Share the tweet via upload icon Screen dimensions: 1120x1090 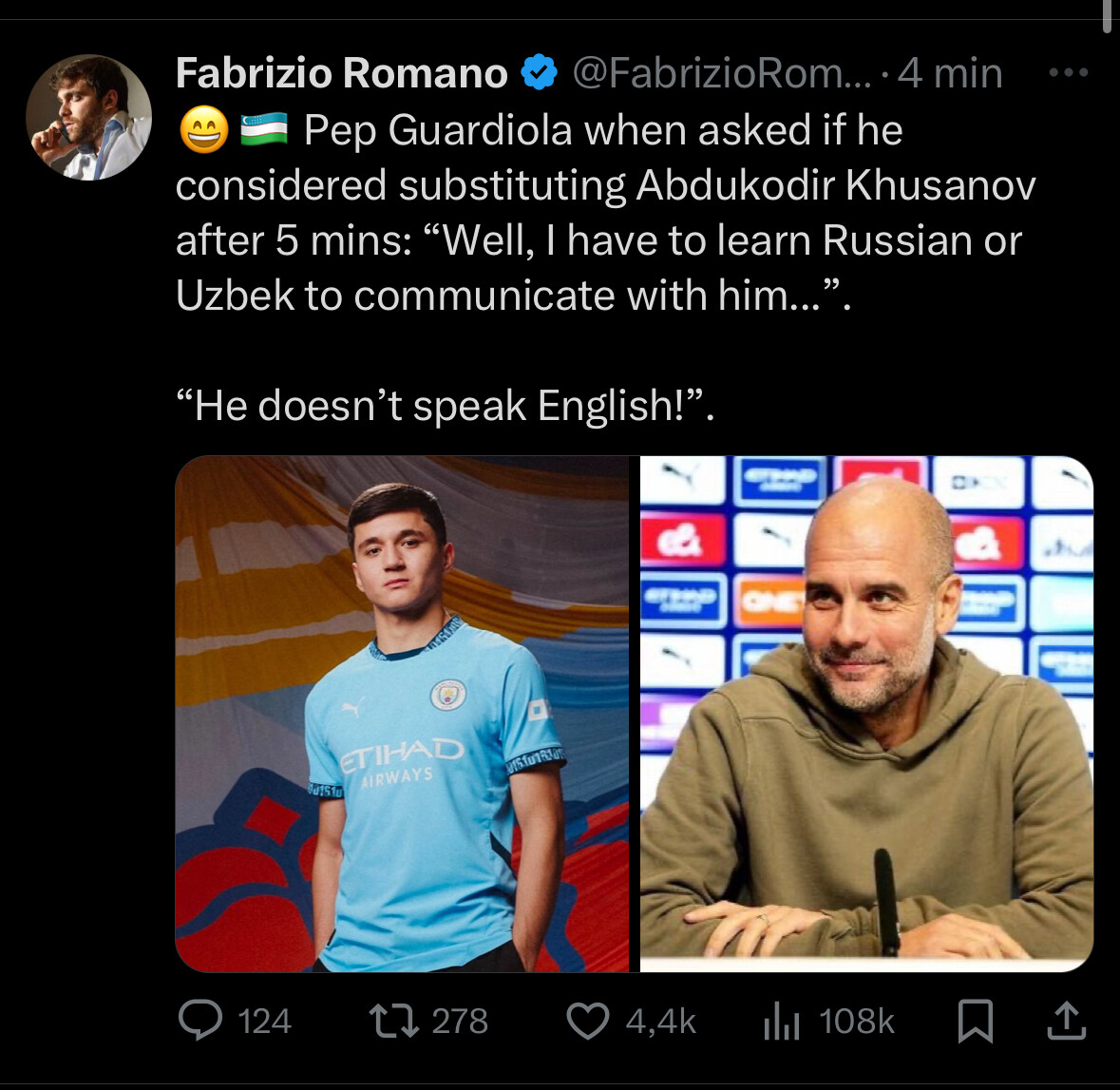[1067, 1020]
